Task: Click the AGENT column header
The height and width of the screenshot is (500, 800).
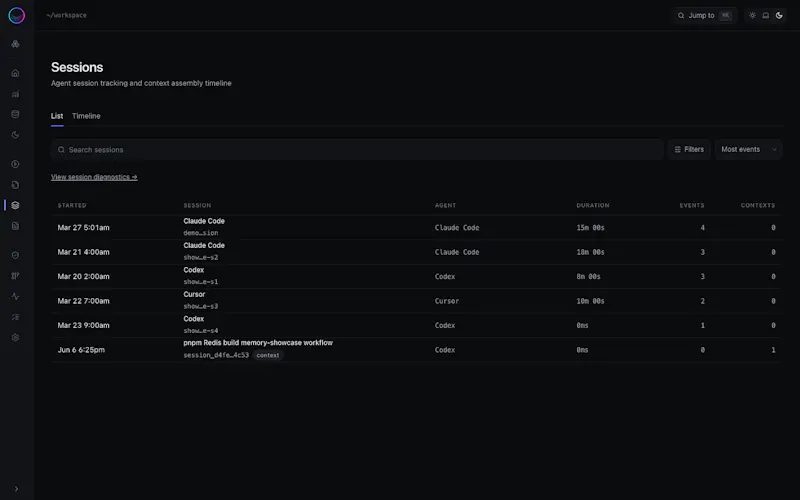Action: pos(445,205)
